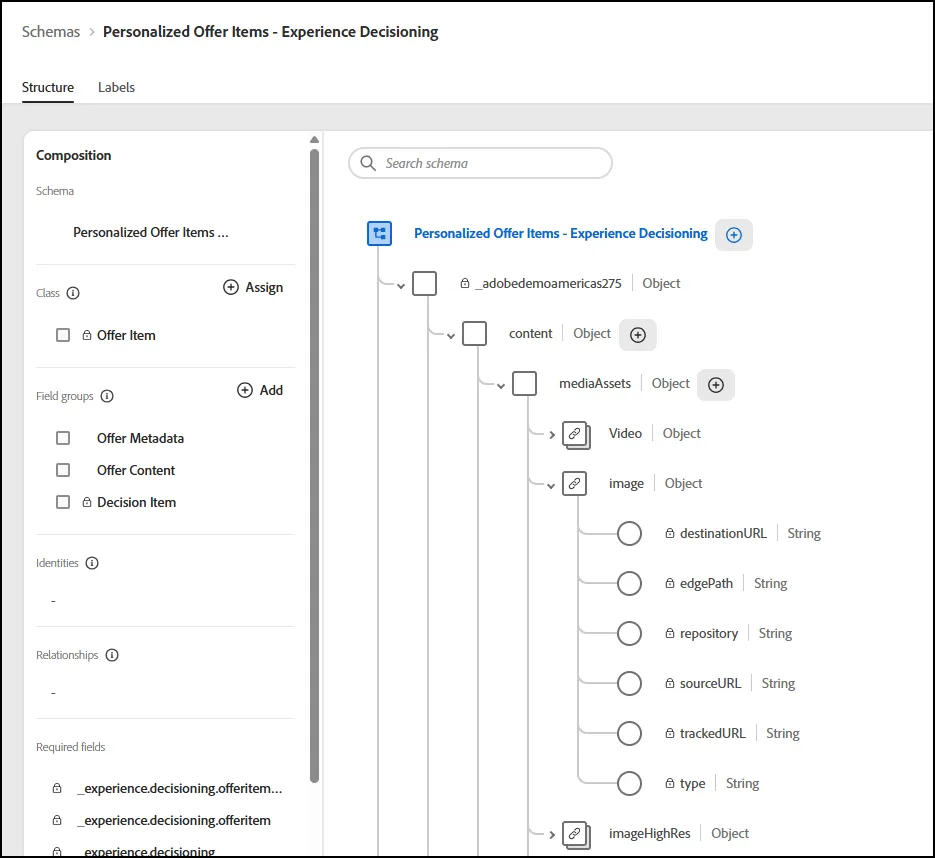Image resolution: width=935 pixels, height=858 pixels.
Task: Click the mediaAssets object node icon
Action: point(525,384)
